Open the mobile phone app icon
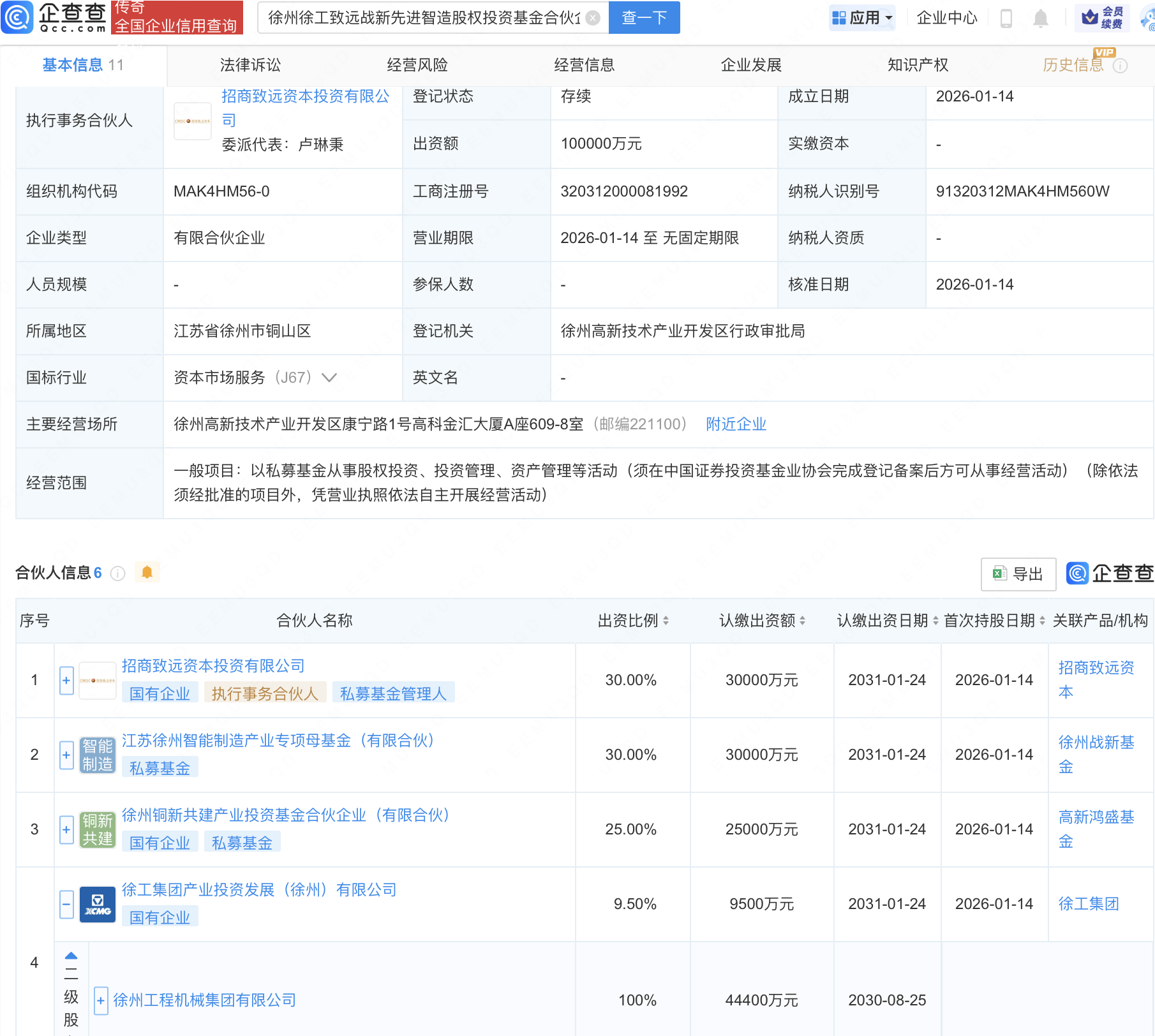Screen dimensions: 1155x1036 pos(1006,18)
